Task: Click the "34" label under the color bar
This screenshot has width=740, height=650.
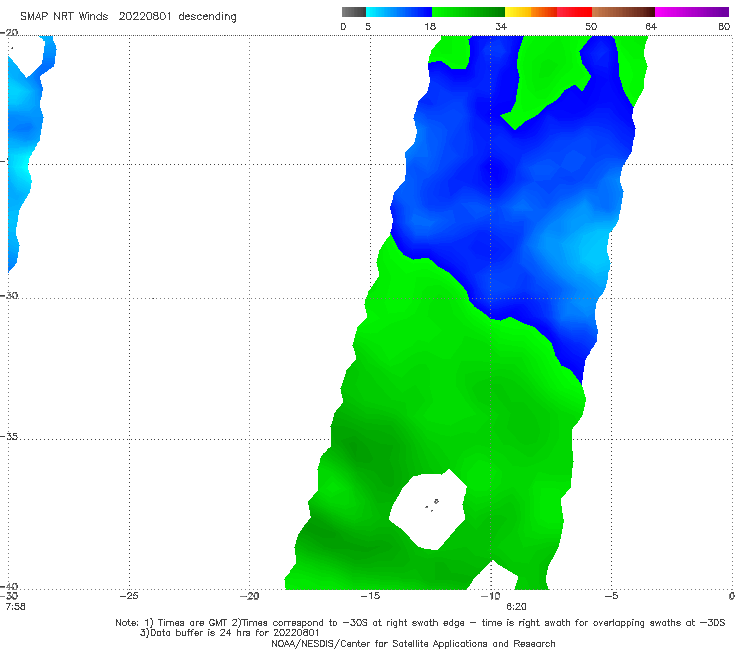Action: pos(501,27)
